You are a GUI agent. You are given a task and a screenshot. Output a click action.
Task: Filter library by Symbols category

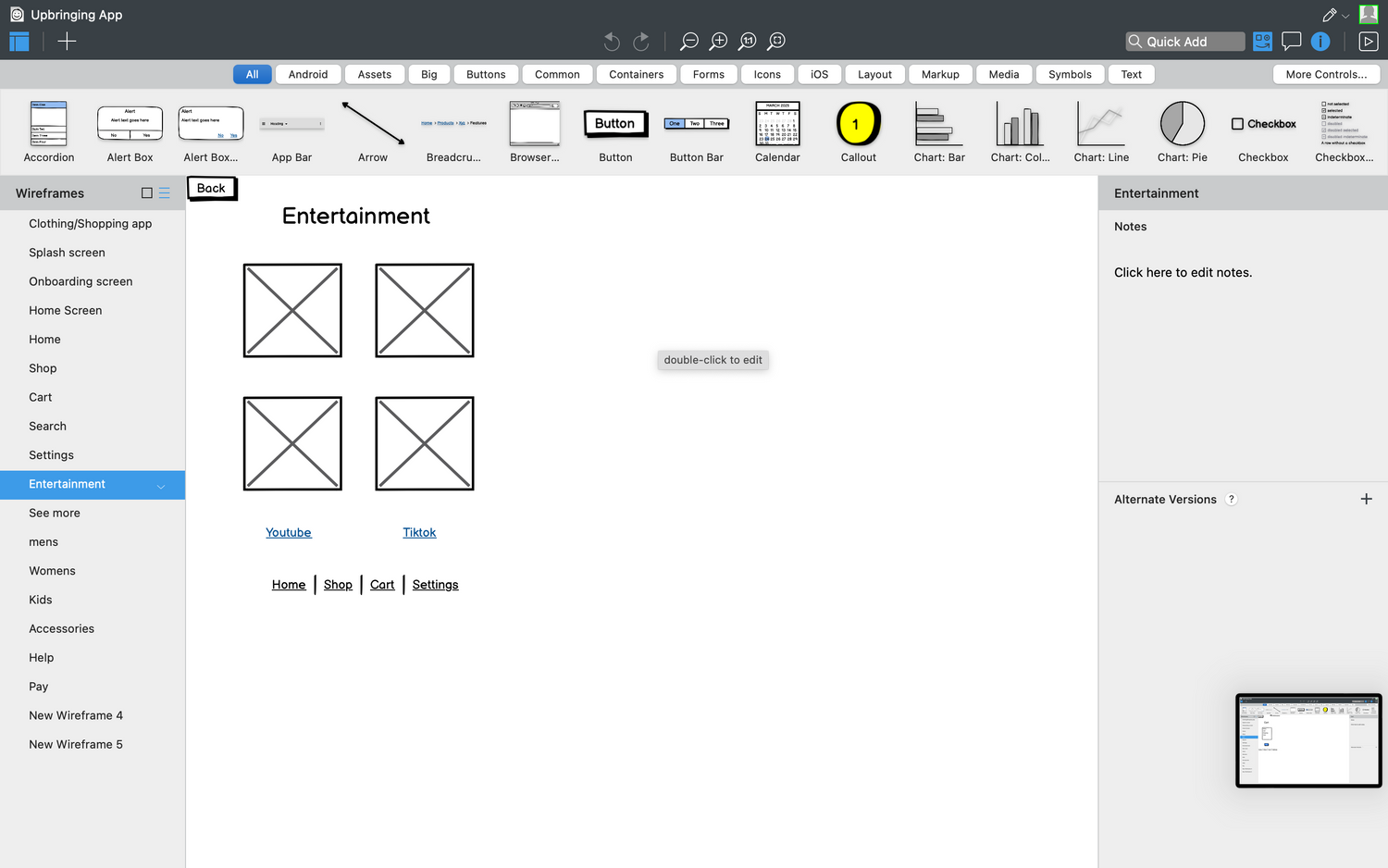[1070, 74]
